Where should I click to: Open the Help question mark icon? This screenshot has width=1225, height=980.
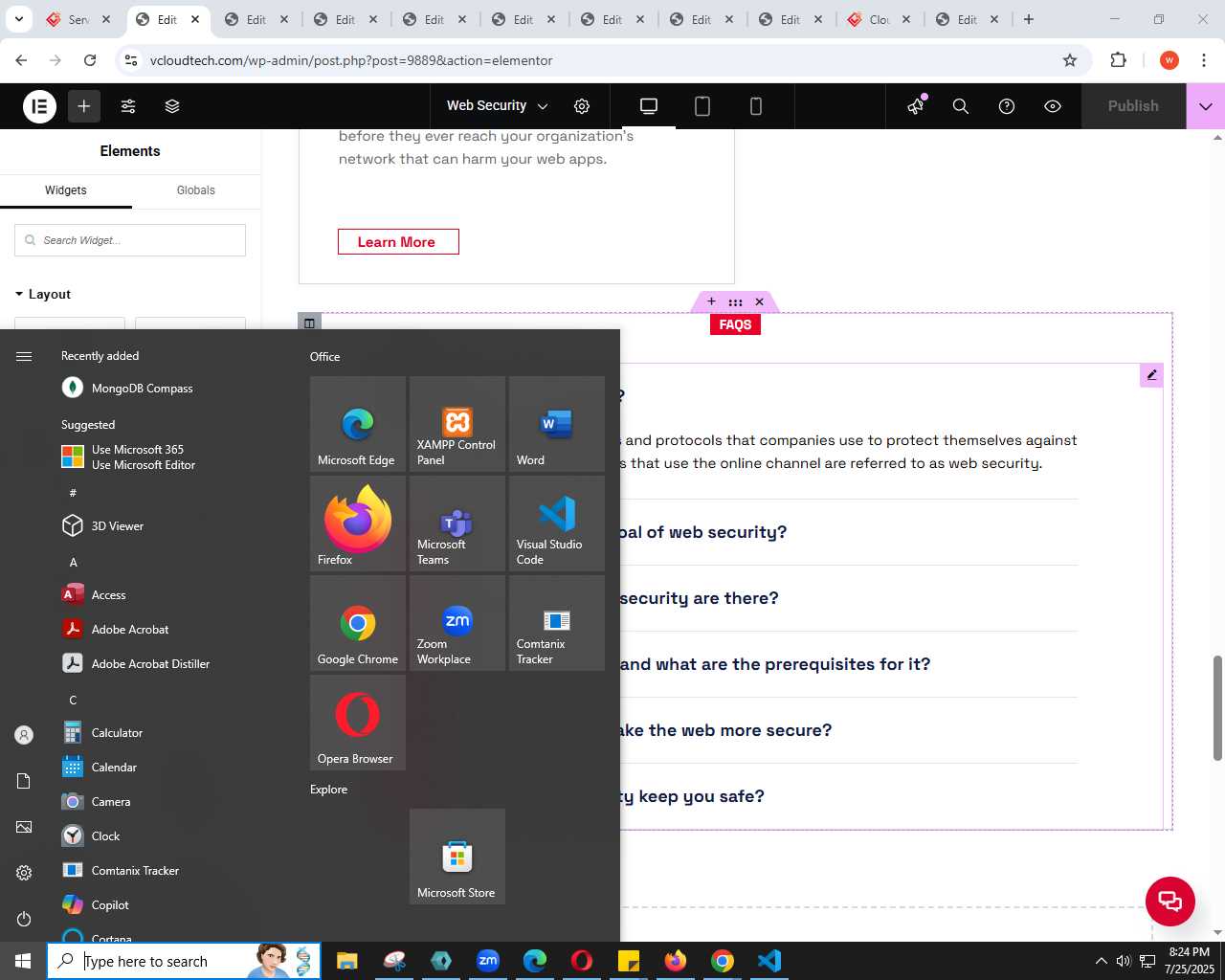[x=1007, y=106]
